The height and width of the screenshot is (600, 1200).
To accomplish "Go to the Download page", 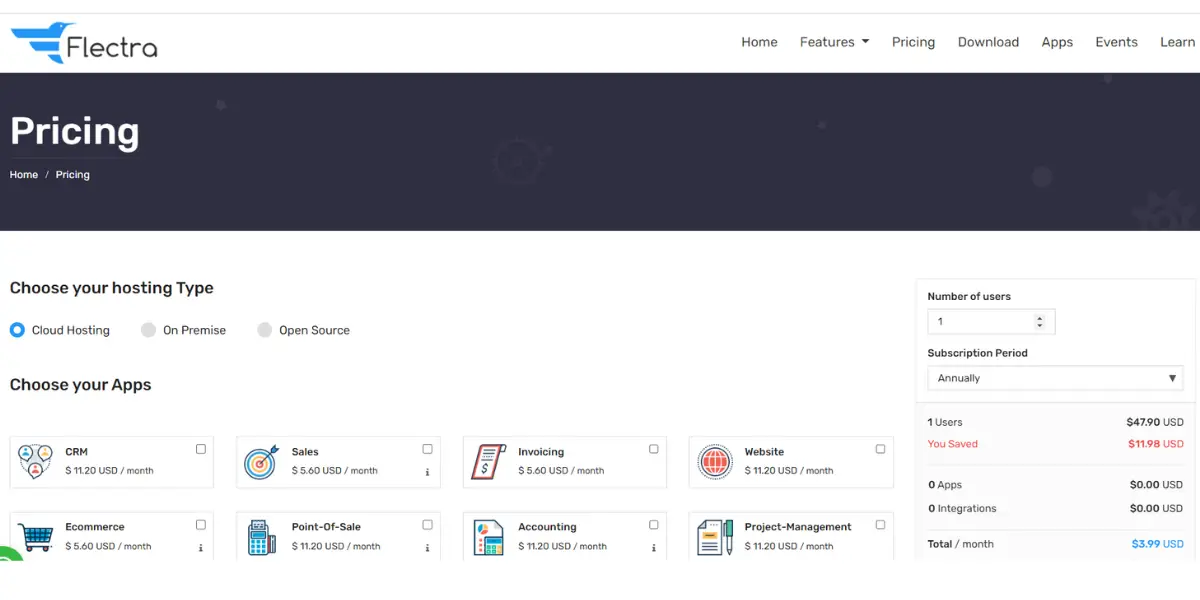I will pyautogui.click(x=988, y=42).
